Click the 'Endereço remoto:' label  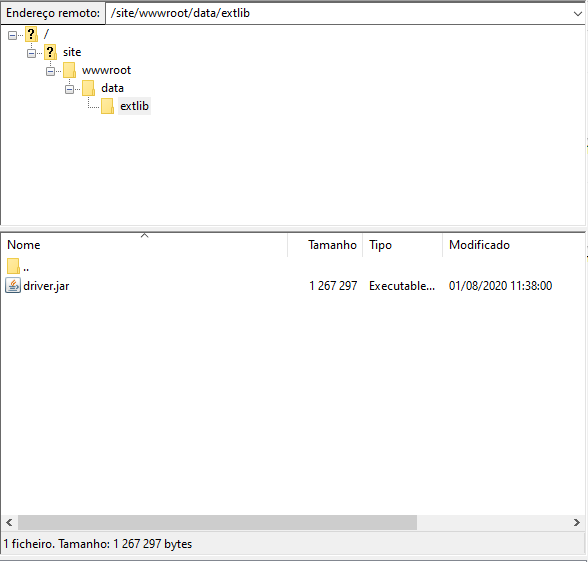53,13
